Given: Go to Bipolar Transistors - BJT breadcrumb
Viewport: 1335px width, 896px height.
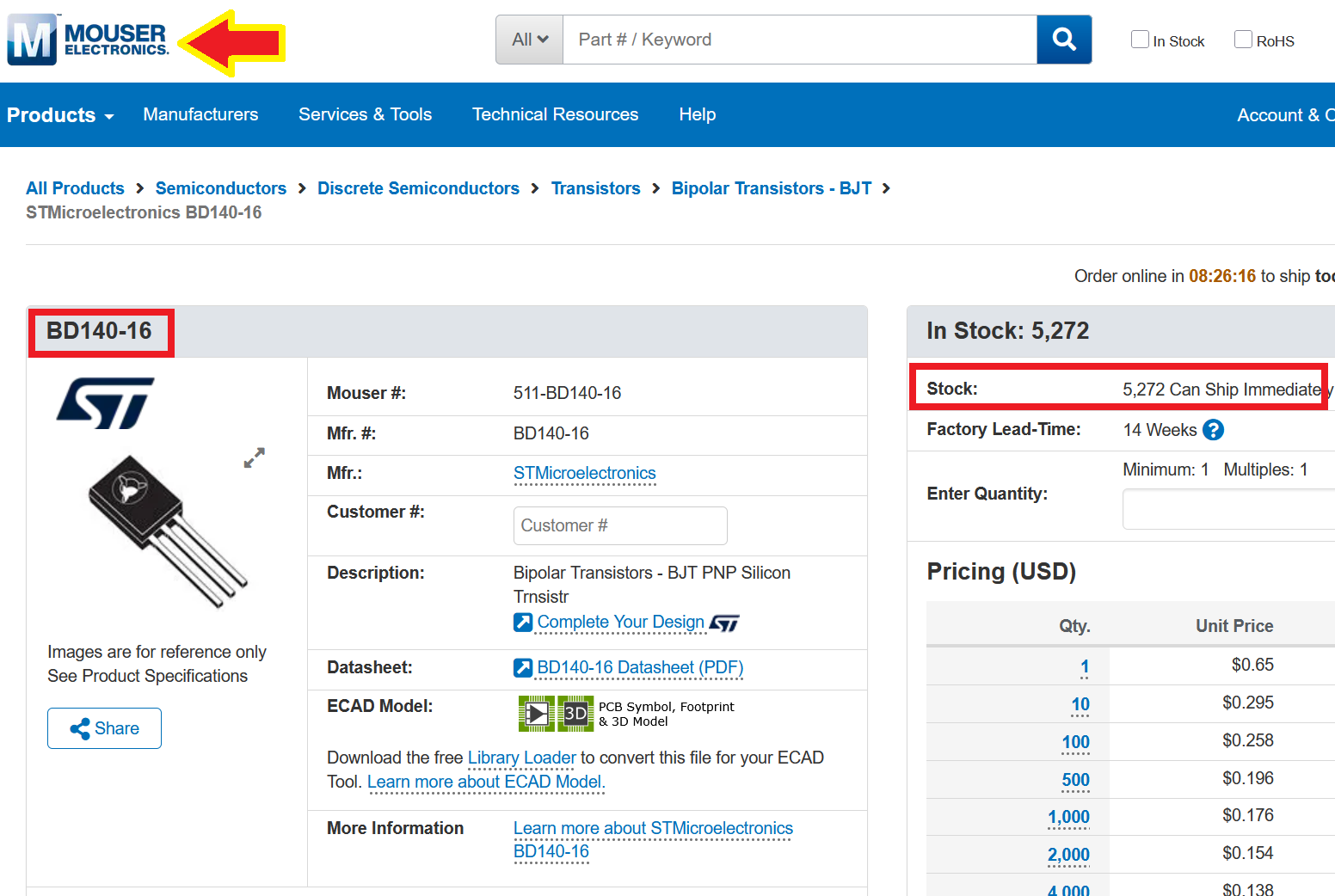Looking at the screenshot, I should pos(772,188).
